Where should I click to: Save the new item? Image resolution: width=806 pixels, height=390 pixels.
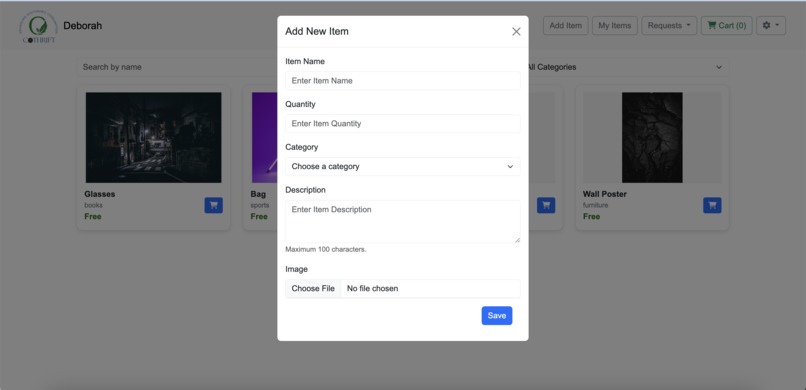click(x=497, y=315)
